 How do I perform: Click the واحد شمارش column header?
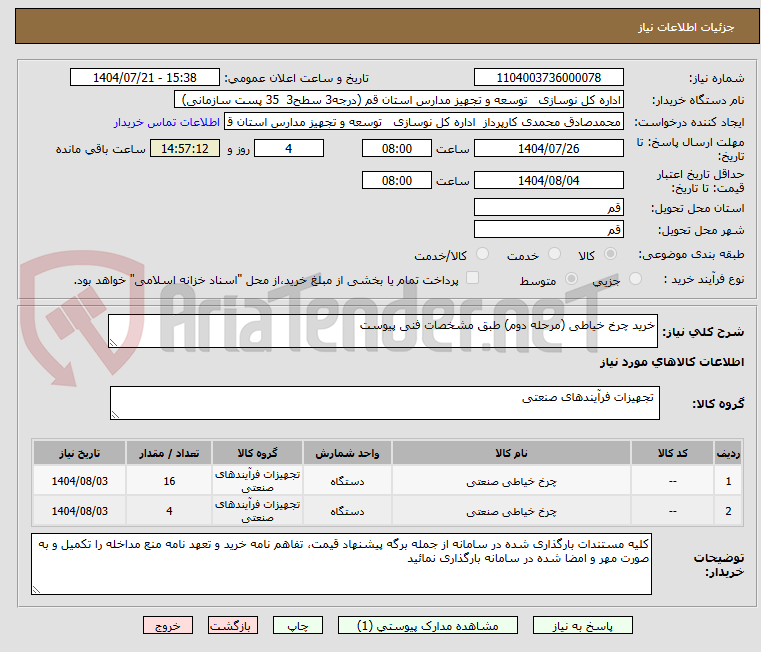point(347,453)
